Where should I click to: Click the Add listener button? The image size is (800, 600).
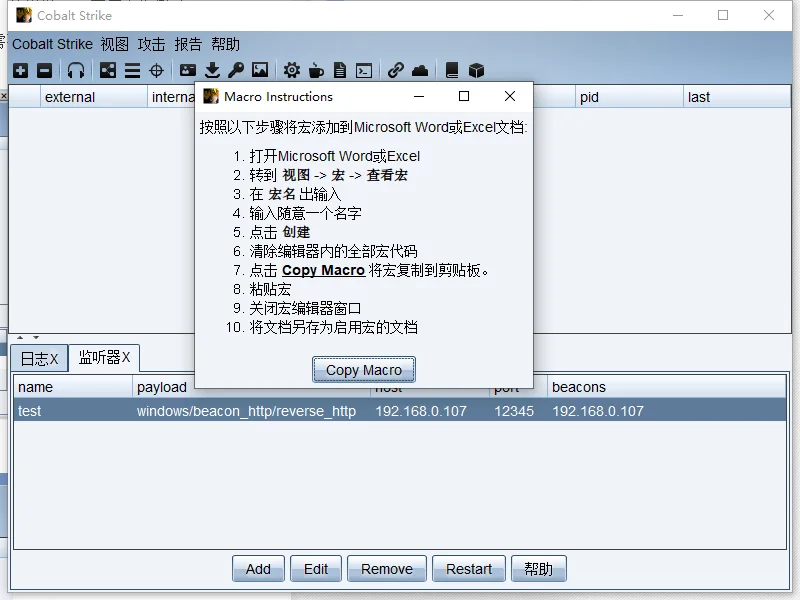click(x=258, y=569)
